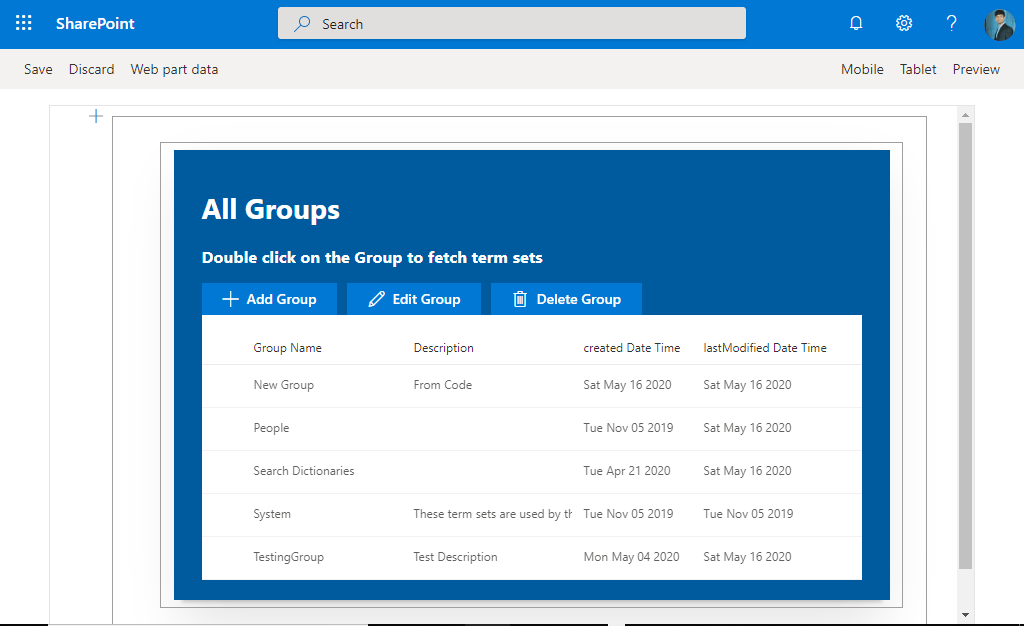Open Preview mode
Screen dimensions: 1024x626
[976, 69]
